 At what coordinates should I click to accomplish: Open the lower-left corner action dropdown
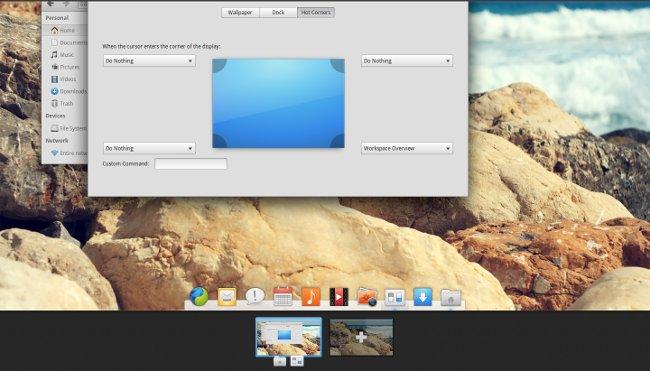tap(149, 148)
